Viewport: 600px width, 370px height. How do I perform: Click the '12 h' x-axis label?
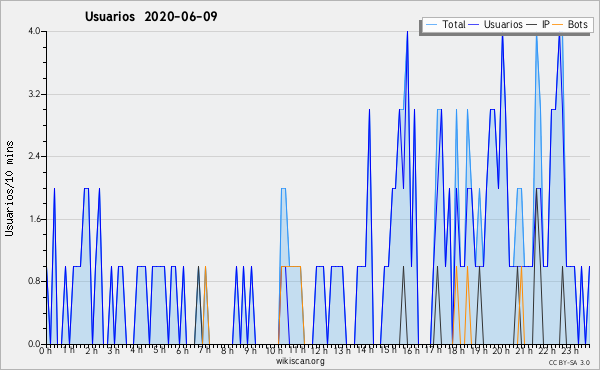(319, 350)
